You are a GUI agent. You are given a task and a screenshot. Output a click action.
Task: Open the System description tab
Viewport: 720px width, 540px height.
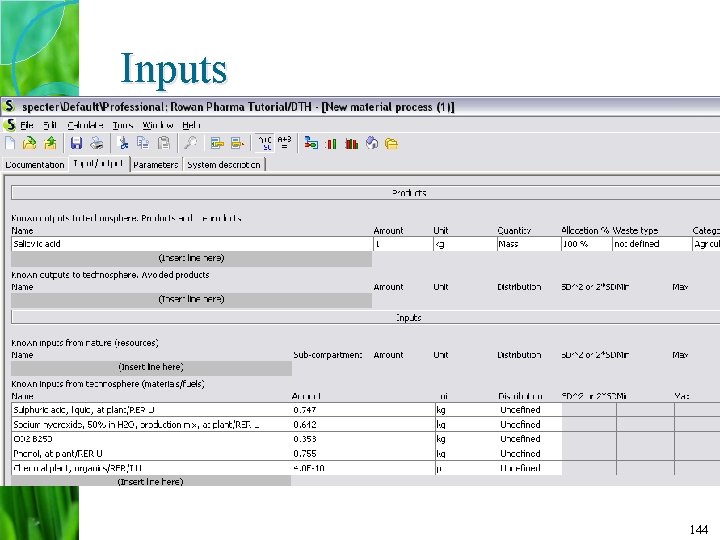coord(224,165)
